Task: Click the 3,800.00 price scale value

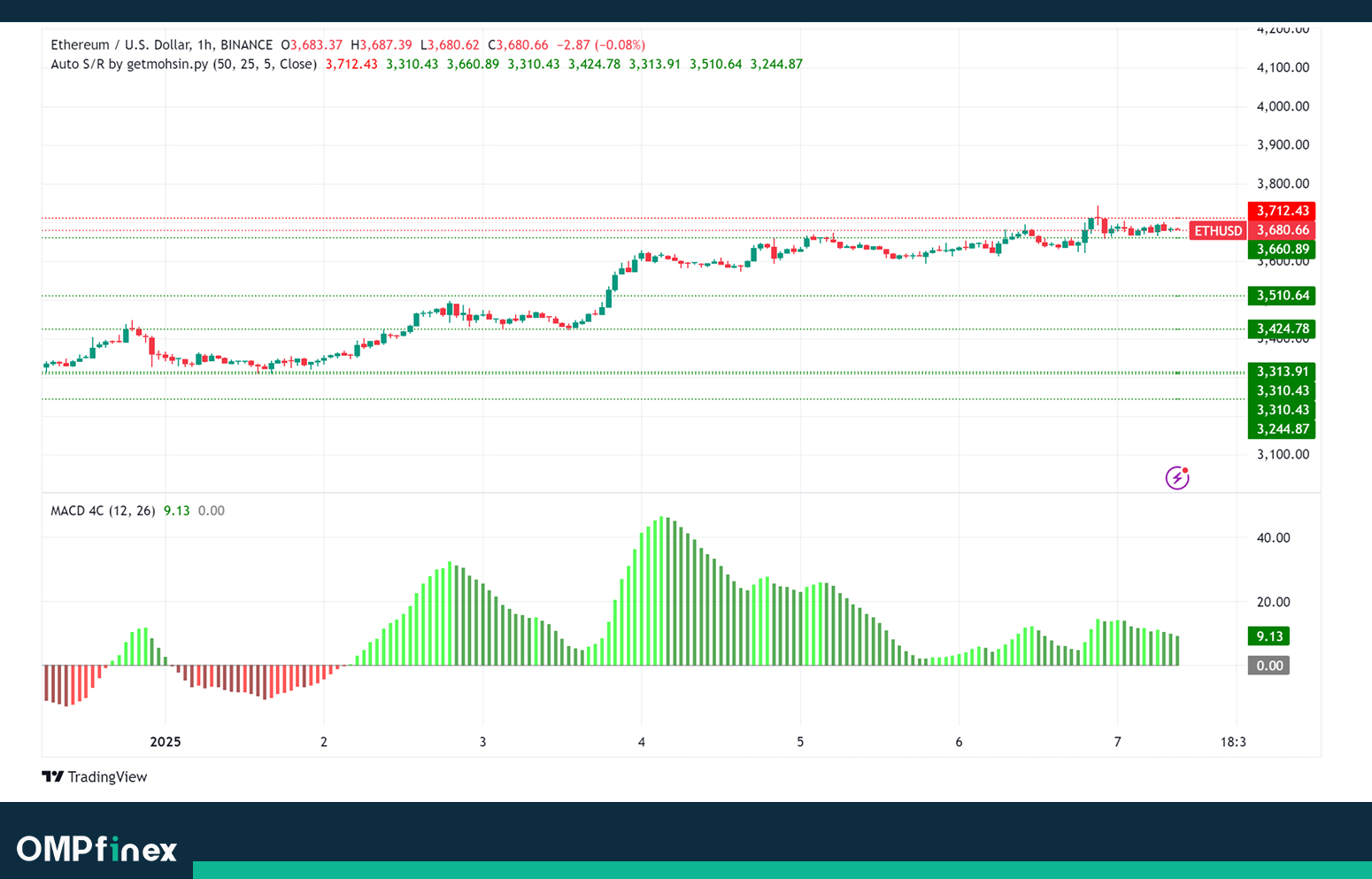Action: pos(1283,184)
